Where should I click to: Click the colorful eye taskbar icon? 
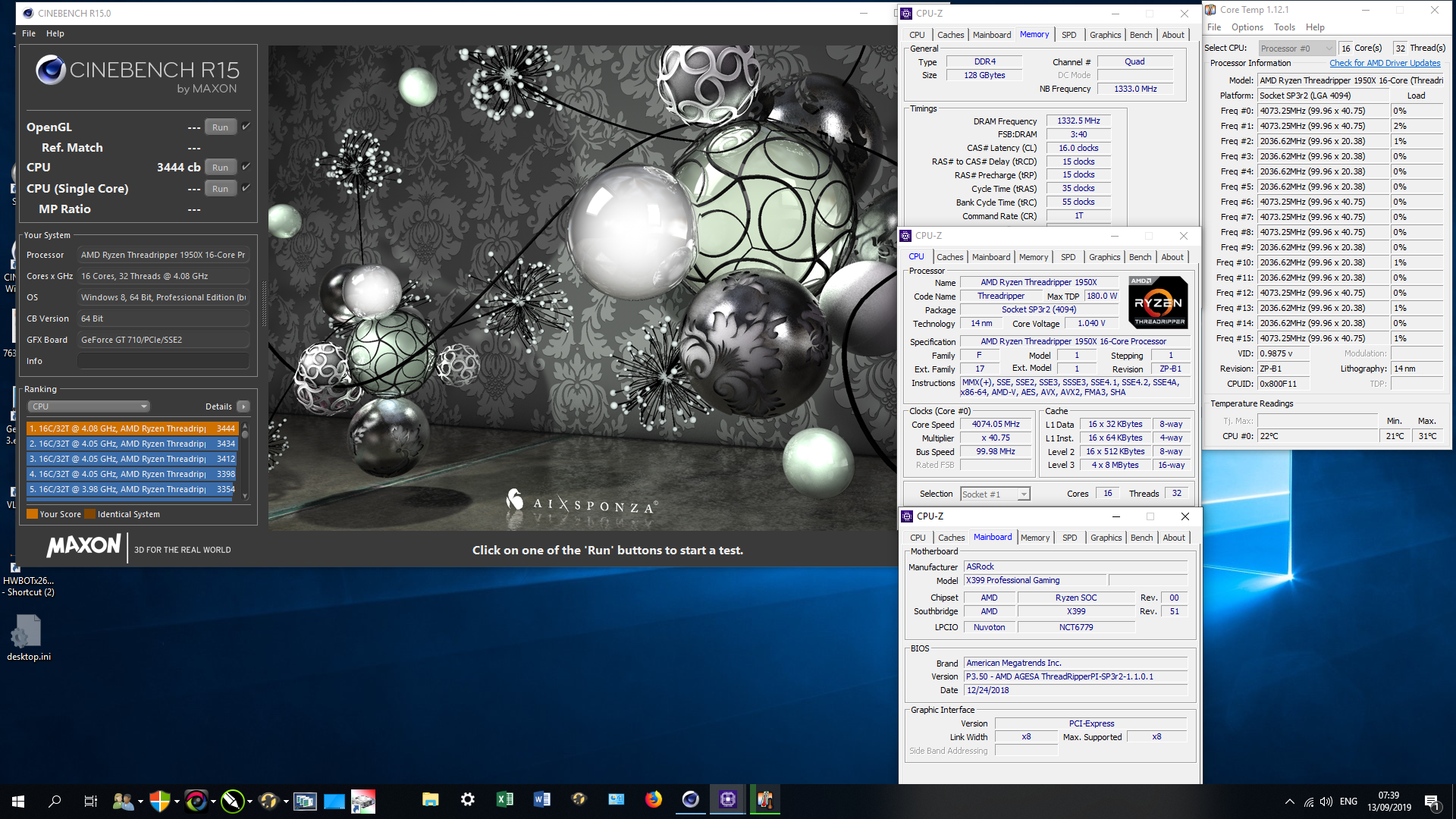click(196, 801)
